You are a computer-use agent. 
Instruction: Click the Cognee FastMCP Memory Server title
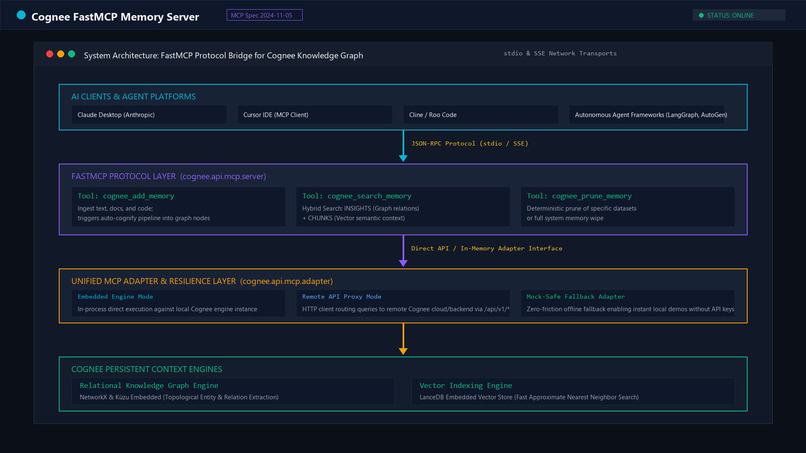click(x=115, y=17)
